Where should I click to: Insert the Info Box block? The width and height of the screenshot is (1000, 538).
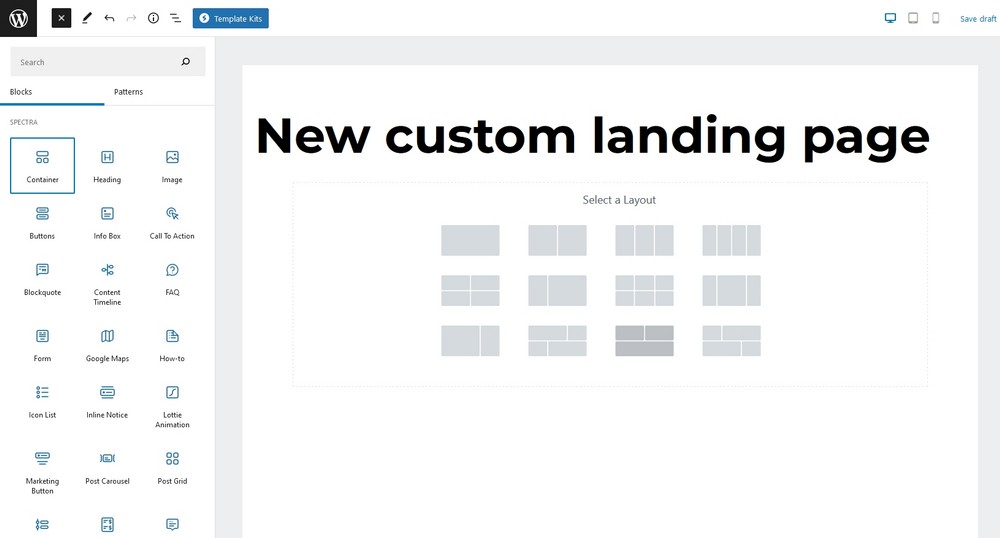(x=107, y=222)
